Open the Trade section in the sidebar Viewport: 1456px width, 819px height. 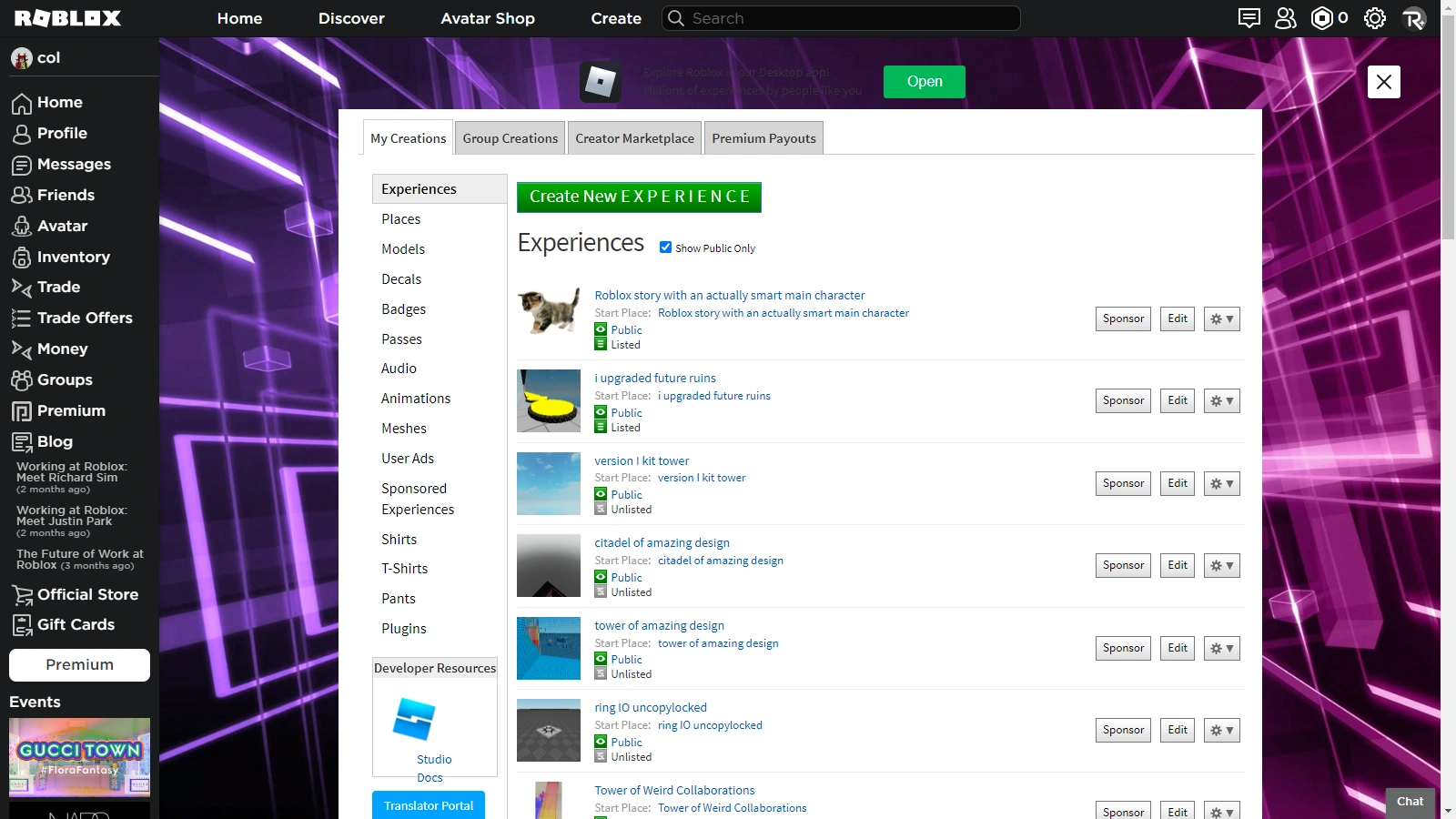click(58, 287)
